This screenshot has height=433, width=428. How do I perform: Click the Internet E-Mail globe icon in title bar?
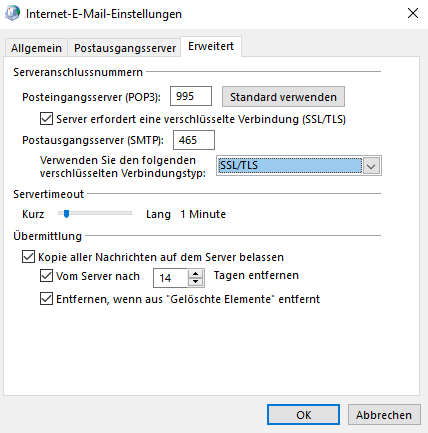[12, 13]
